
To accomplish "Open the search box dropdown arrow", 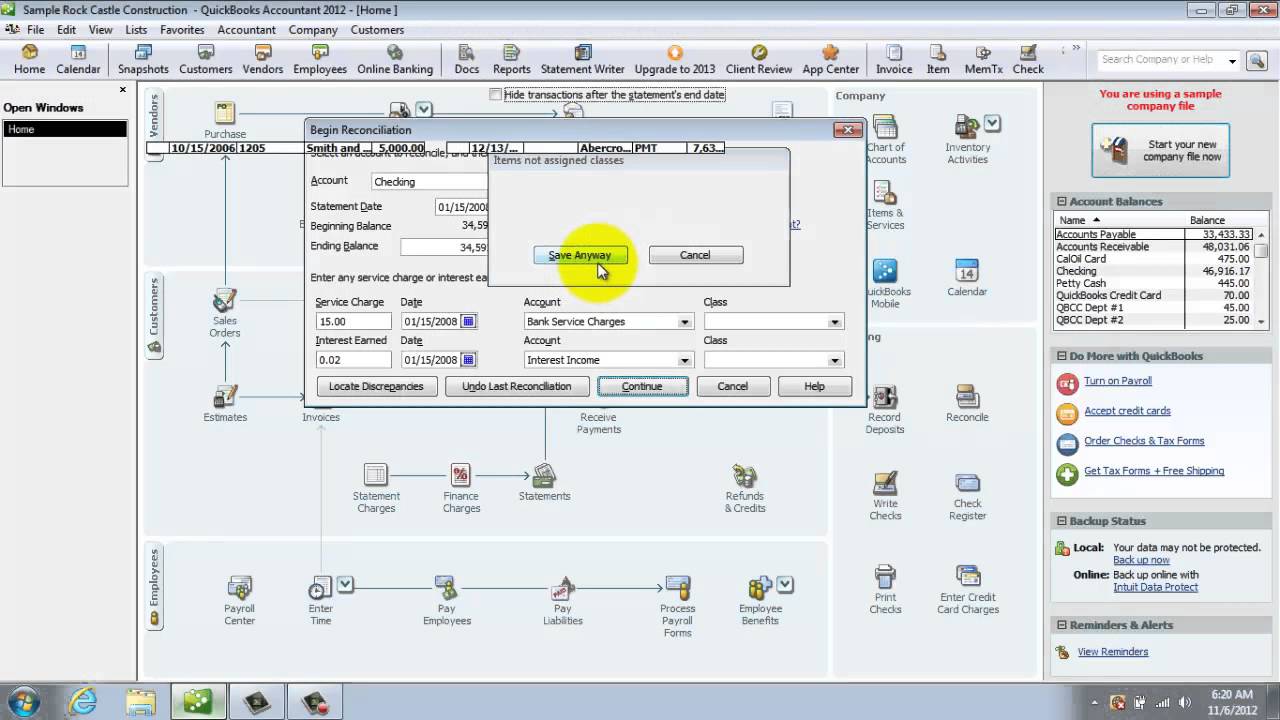I will click(x=1232, y=60).
